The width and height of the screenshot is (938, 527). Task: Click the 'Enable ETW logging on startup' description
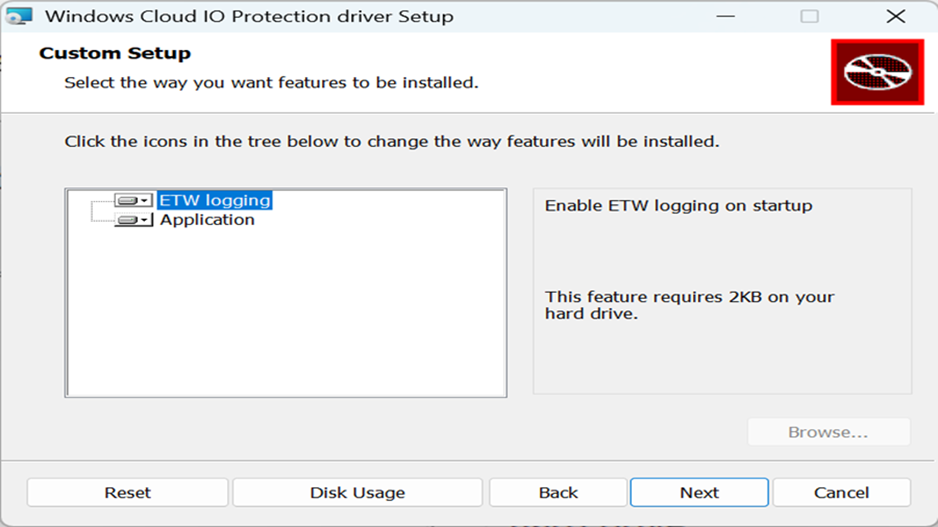pos(678,206)
